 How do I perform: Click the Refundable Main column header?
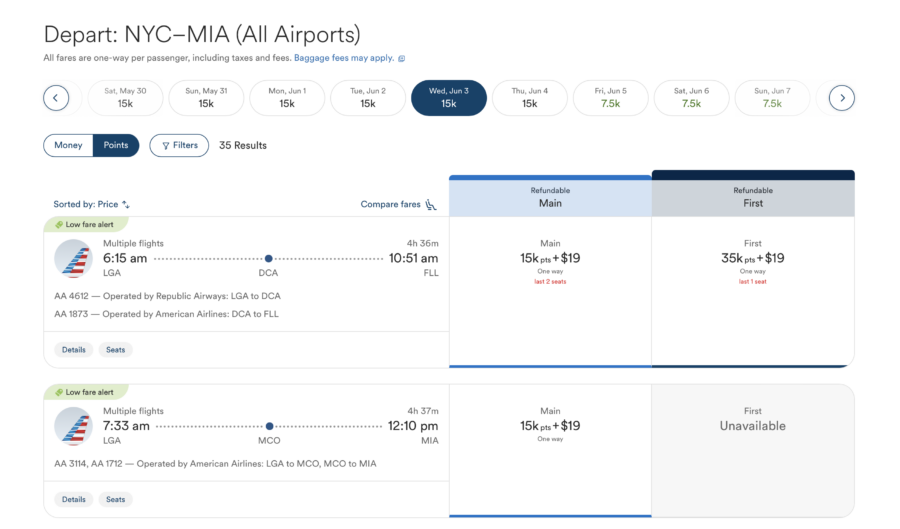pos(550,197)
